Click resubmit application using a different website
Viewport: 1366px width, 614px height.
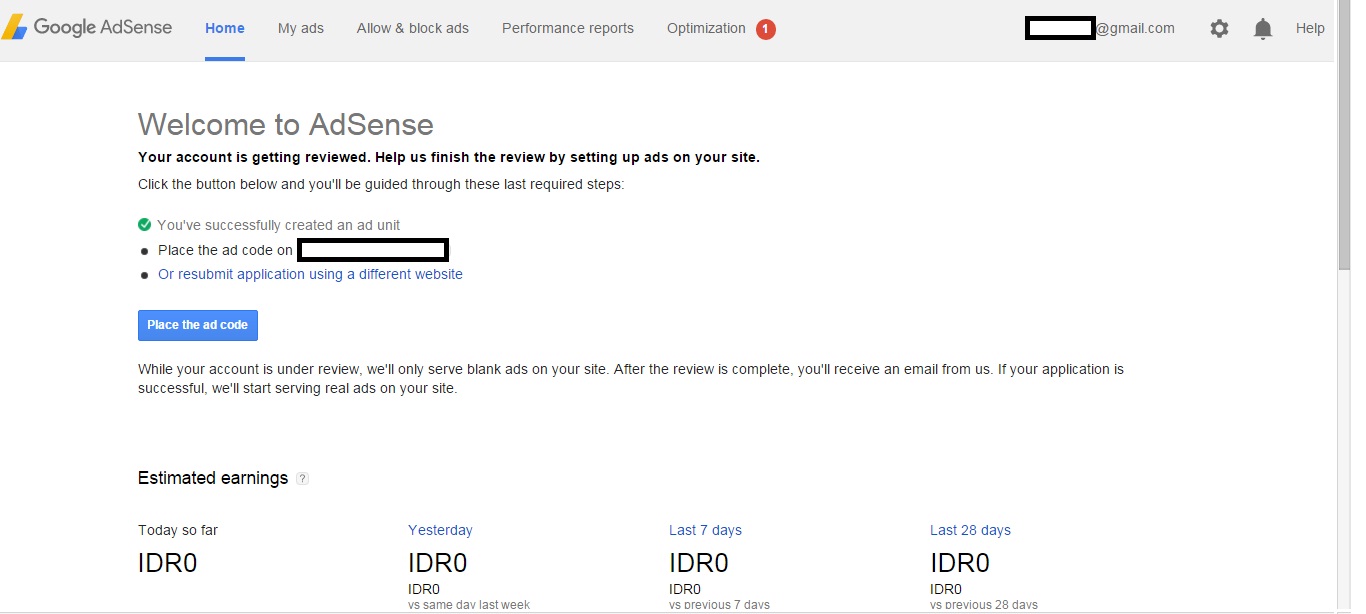pyautogui.click(x=310, y=273)
